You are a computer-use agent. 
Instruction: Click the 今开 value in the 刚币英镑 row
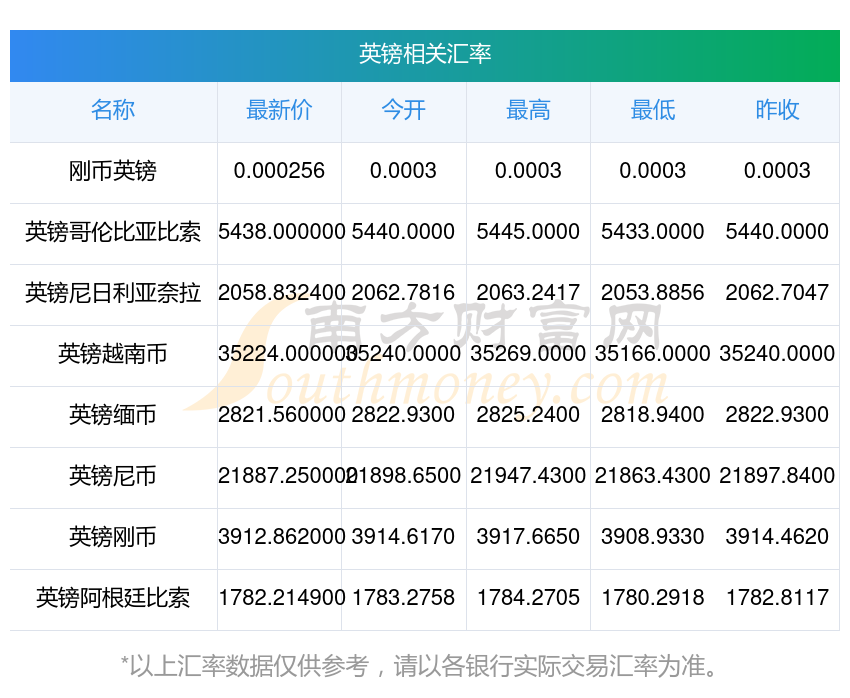point(403,171)
